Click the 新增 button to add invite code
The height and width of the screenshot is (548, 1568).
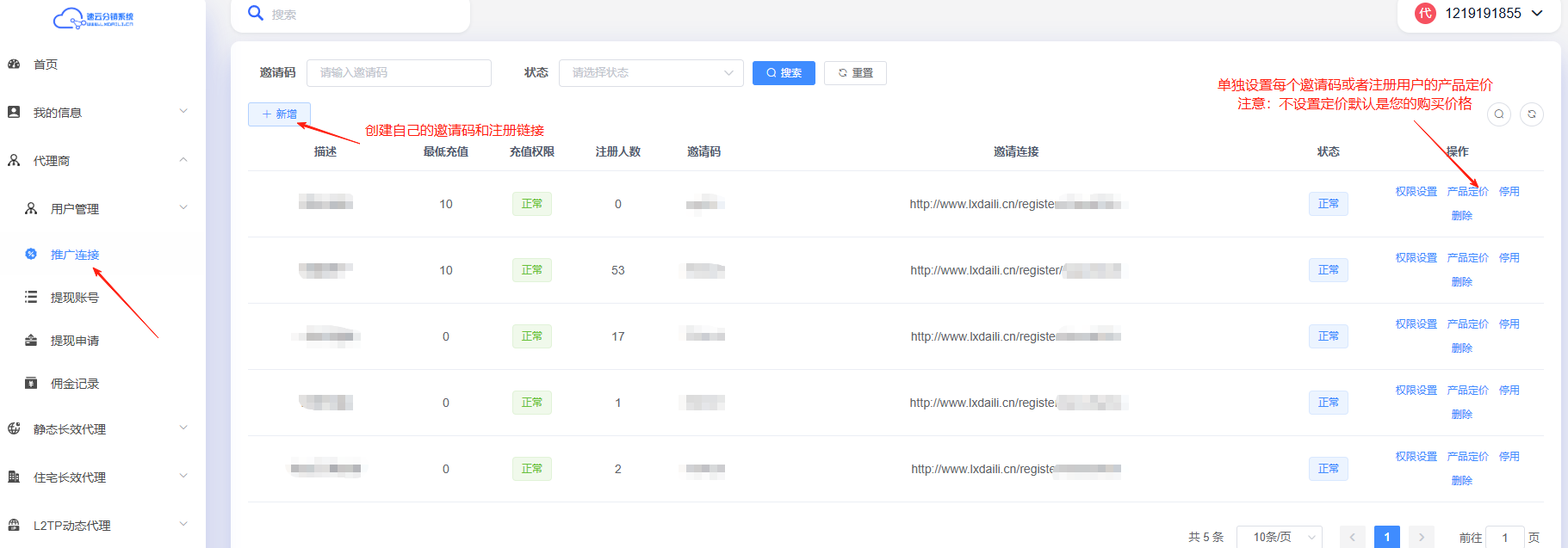[x=279, y=114]
